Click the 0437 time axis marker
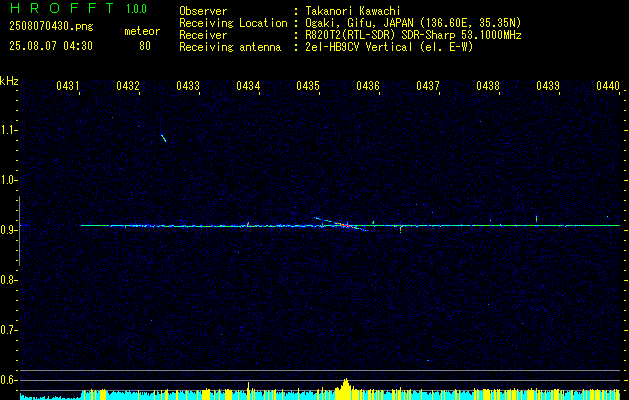The image size is (629, 400). tap(428, 86)
